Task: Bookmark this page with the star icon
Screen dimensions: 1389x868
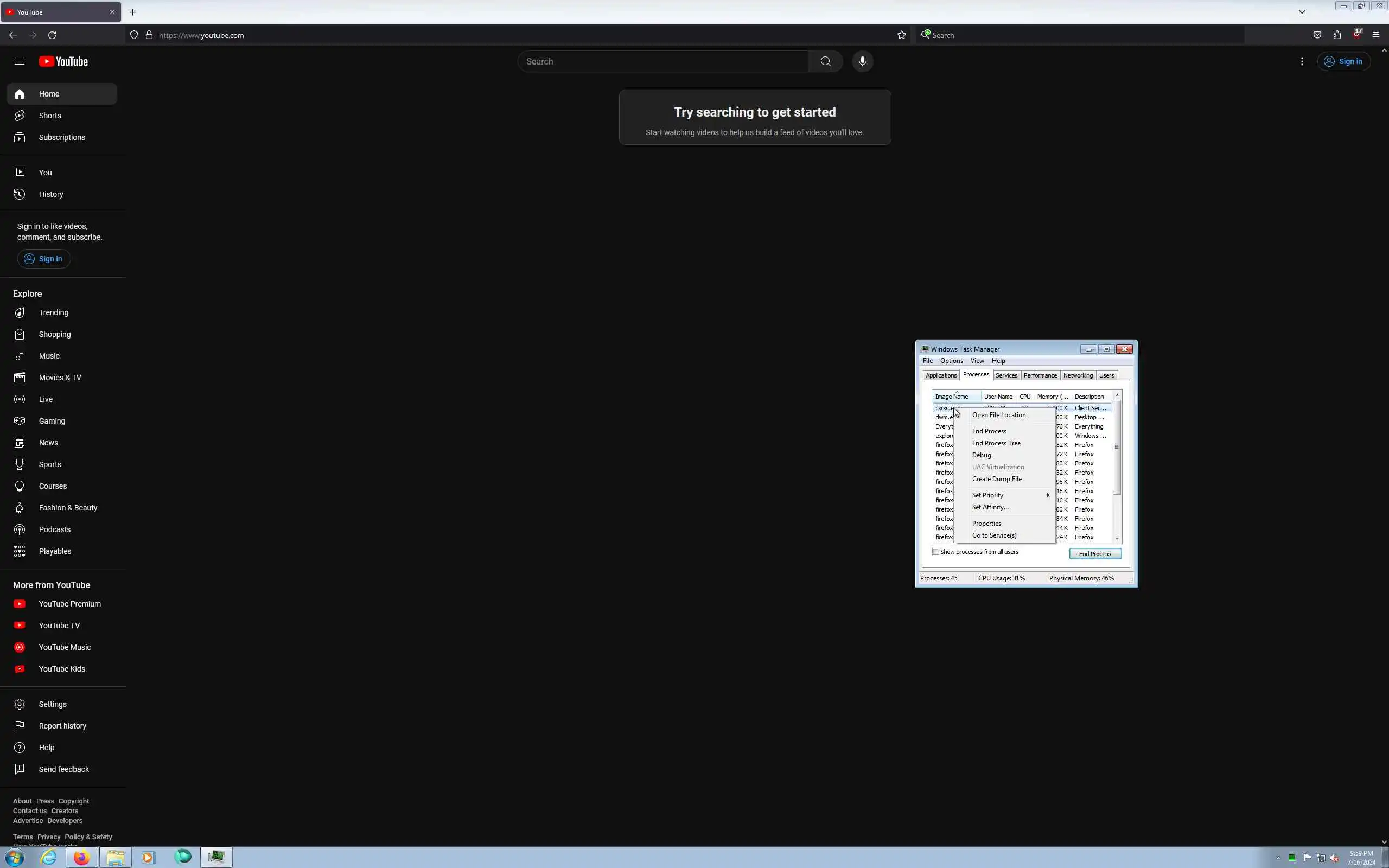Action: coord(902,35)
